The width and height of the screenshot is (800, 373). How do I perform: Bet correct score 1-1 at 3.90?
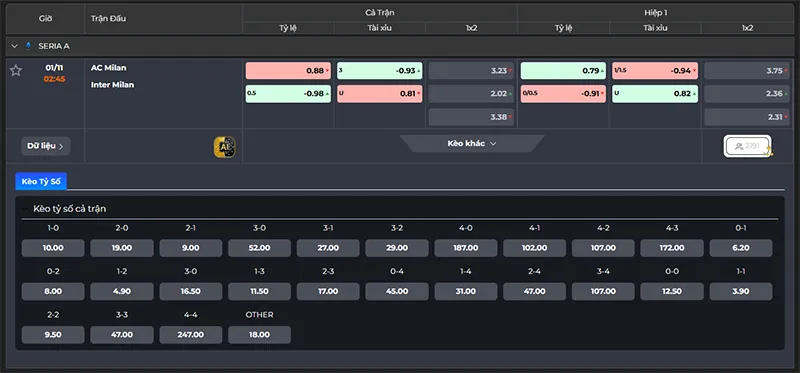tap(741, 291)
